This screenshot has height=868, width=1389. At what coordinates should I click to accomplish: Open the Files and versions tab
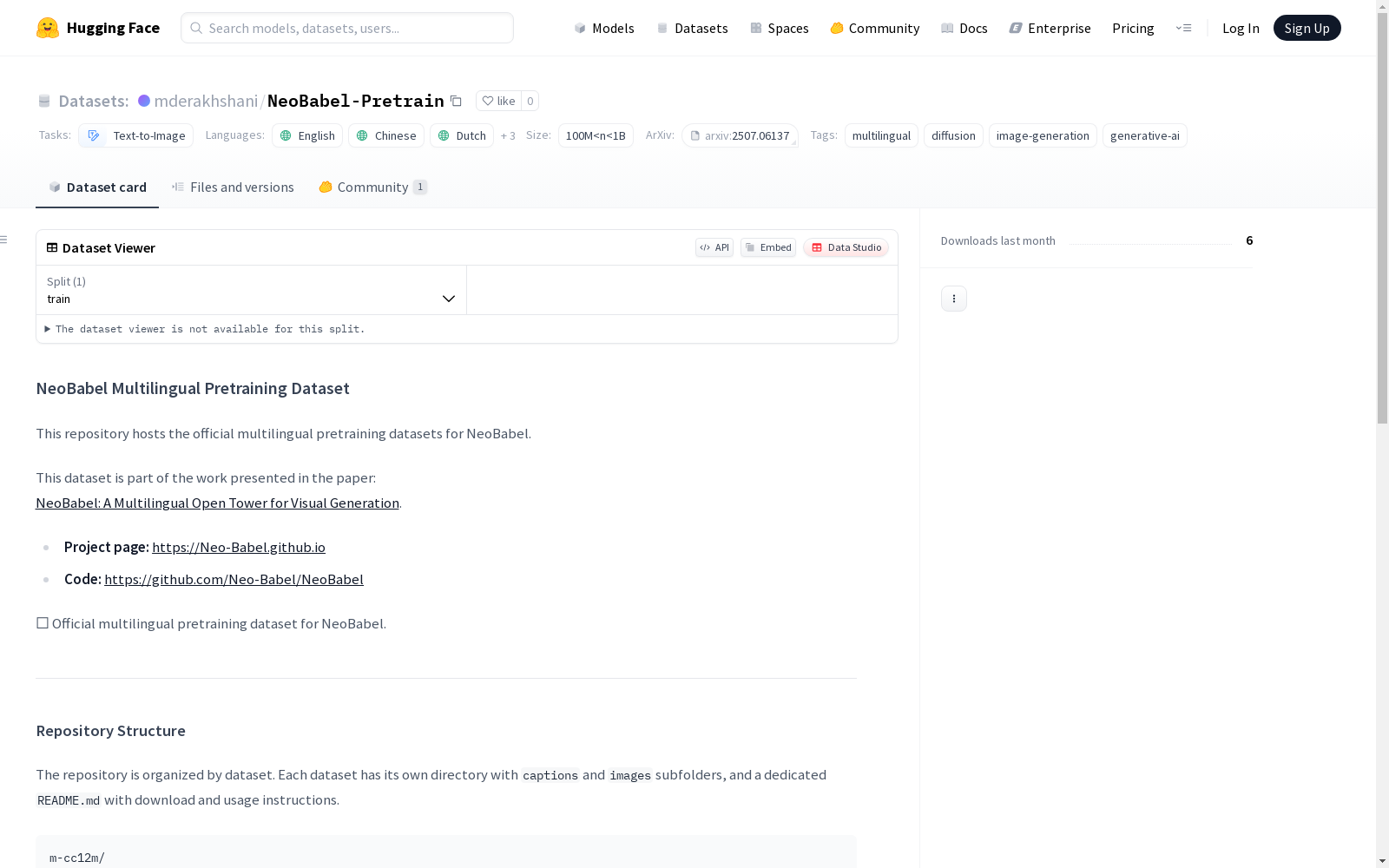coord(233,187)
